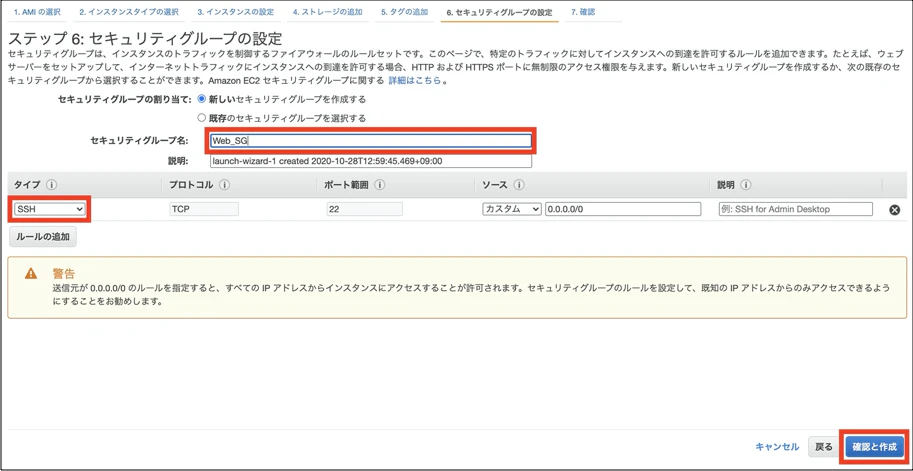Click the セキュリティグループ名 field containing Web_SG
Screen dimensions: 913x471
[371, 140]
